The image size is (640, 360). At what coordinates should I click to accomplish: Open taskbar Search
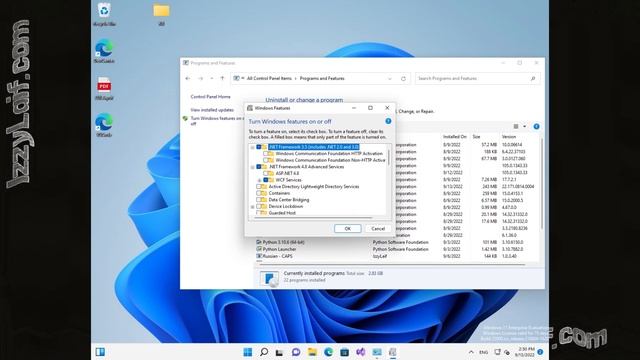[264, 352]
